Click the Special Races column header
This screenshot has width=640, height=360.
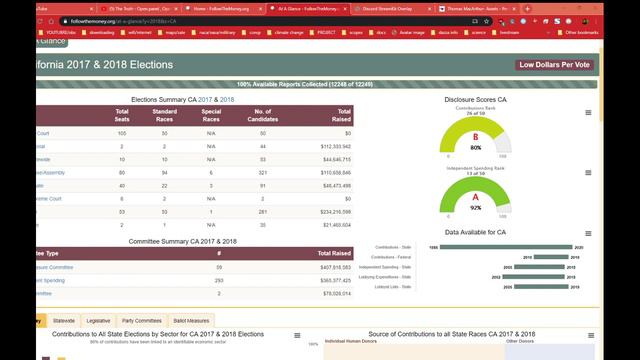[211, 116]
